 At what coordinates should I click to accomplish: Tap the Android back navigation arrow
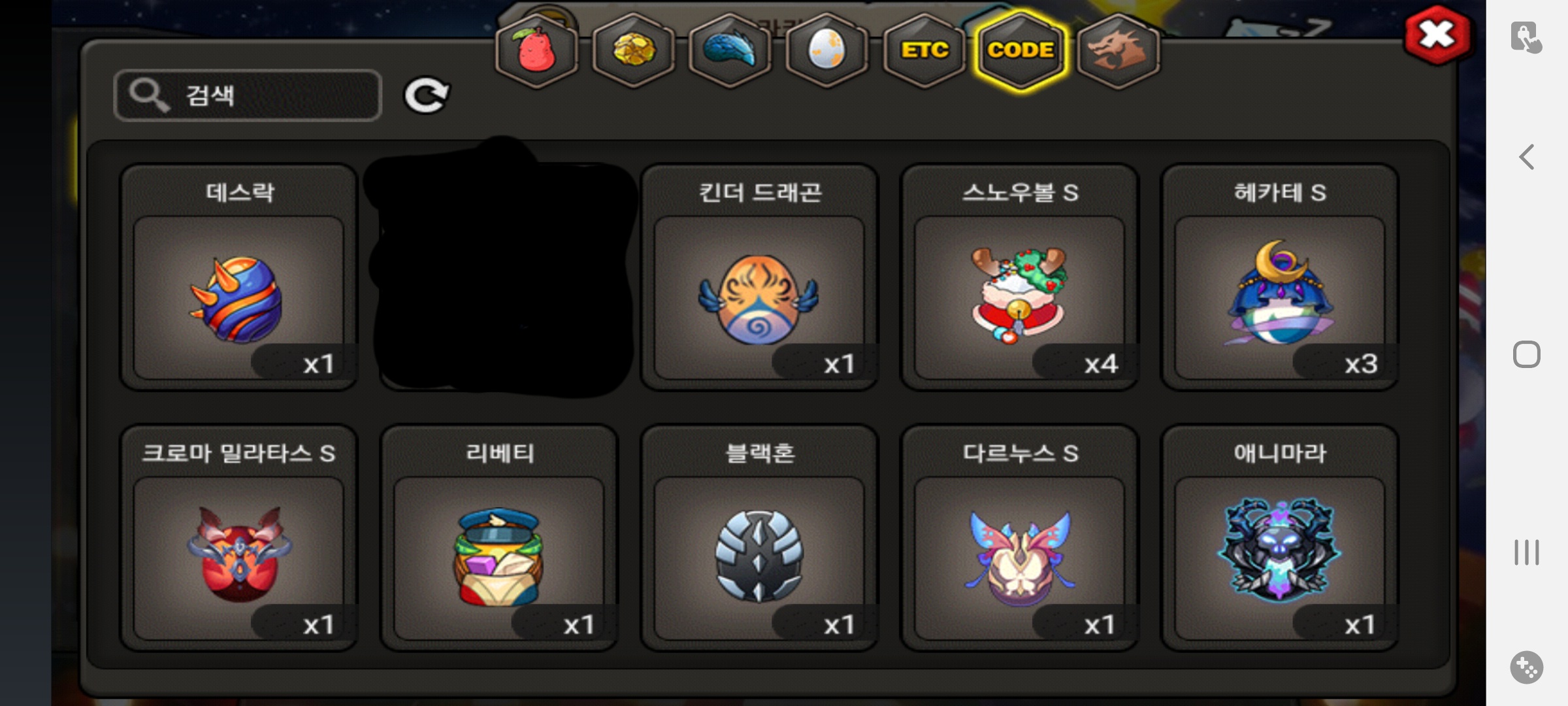1527,157
